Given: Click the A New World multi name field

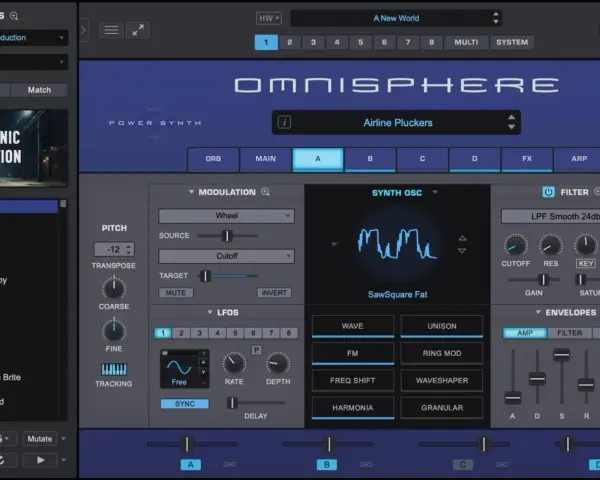Looking at the screenshot, I should pos(396,18).
